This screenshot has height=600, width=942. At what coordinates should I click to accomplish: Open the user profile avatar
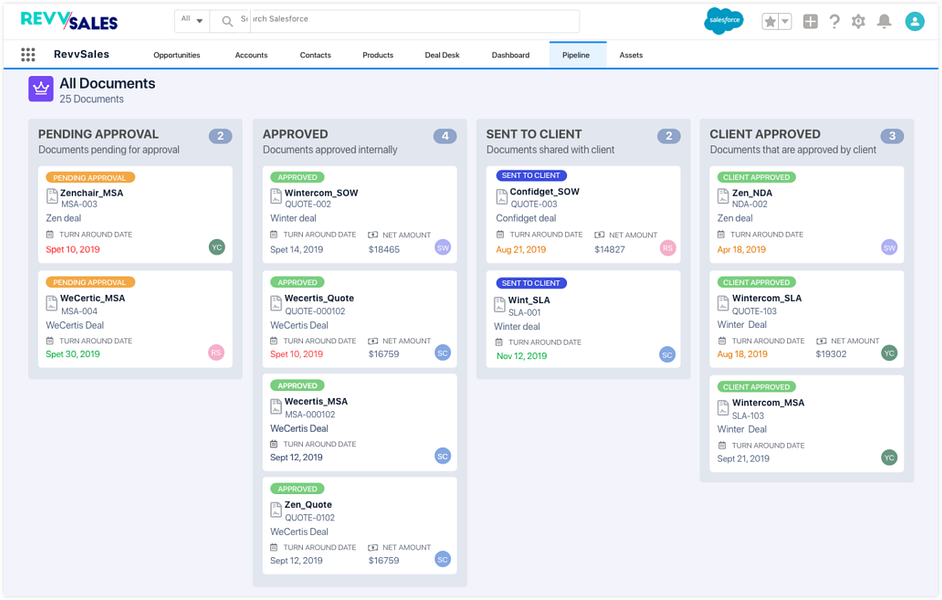[x=915, y=22]
